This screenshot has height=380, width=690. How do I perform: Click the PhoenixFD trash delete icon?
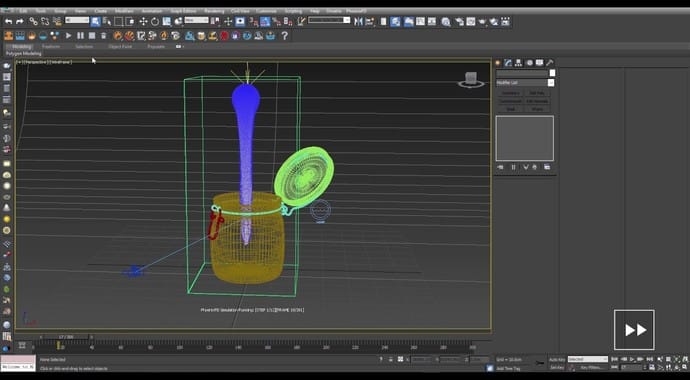[103, 36]
